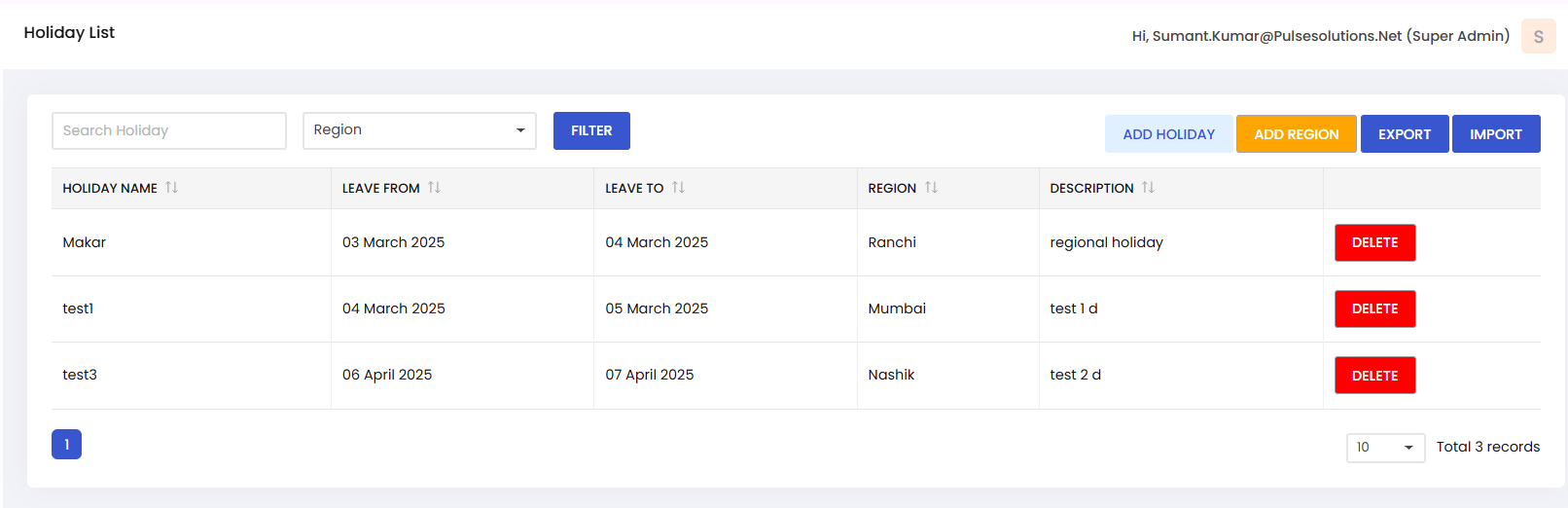Select the Makar holiday name cell
This screenshot has height=508, width=1568.
(85, 243)
